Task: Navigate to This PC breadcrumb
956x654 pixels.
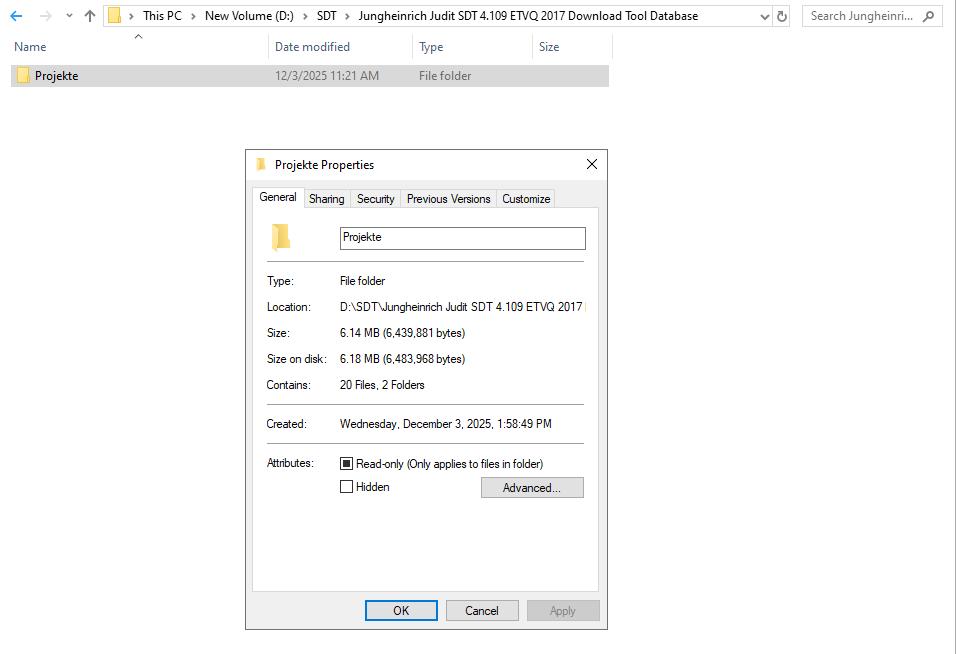Action: coord(162,16)
